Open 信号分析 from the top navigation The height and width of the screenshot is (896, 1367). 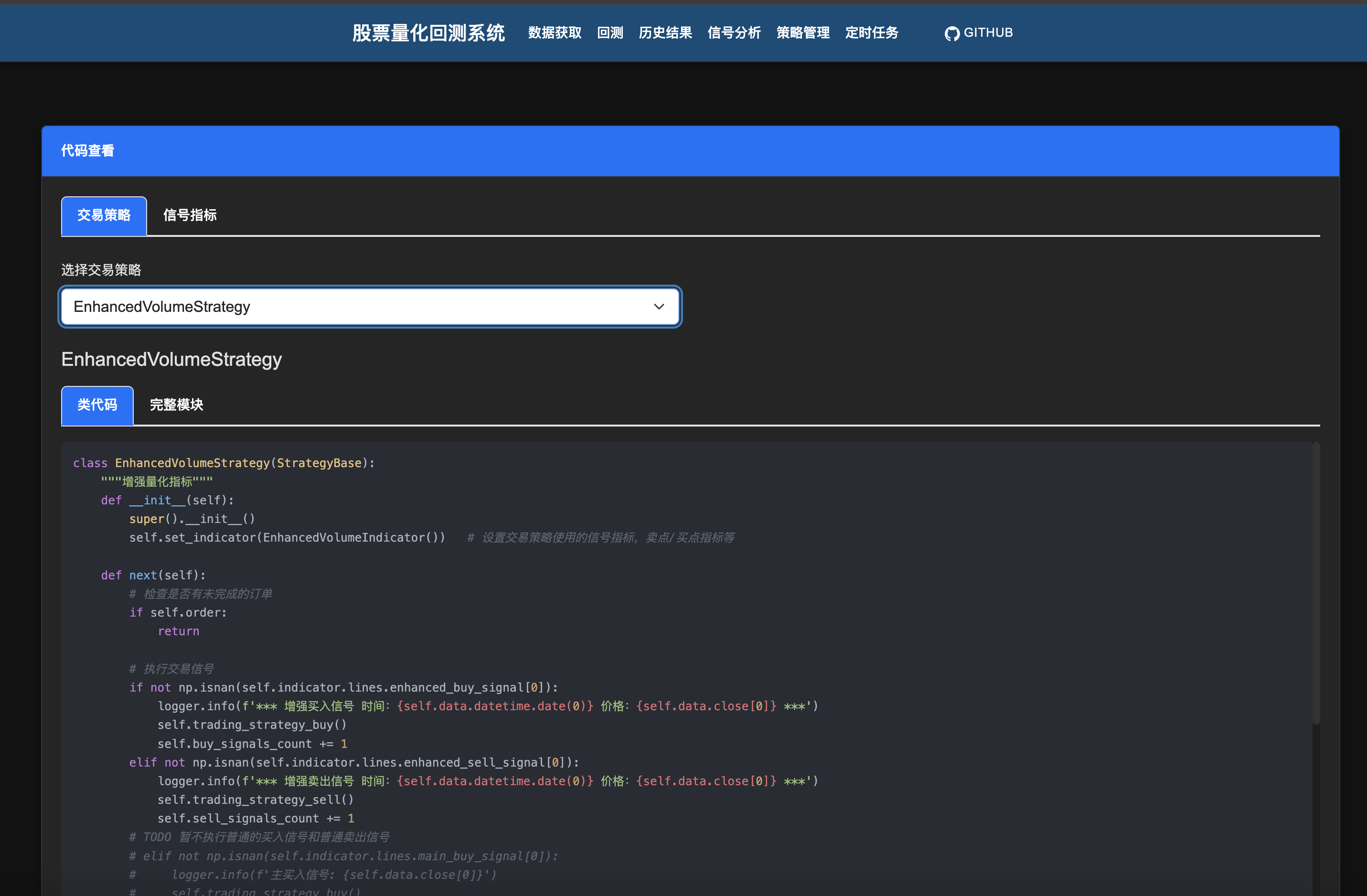click(x=734, y=33)
